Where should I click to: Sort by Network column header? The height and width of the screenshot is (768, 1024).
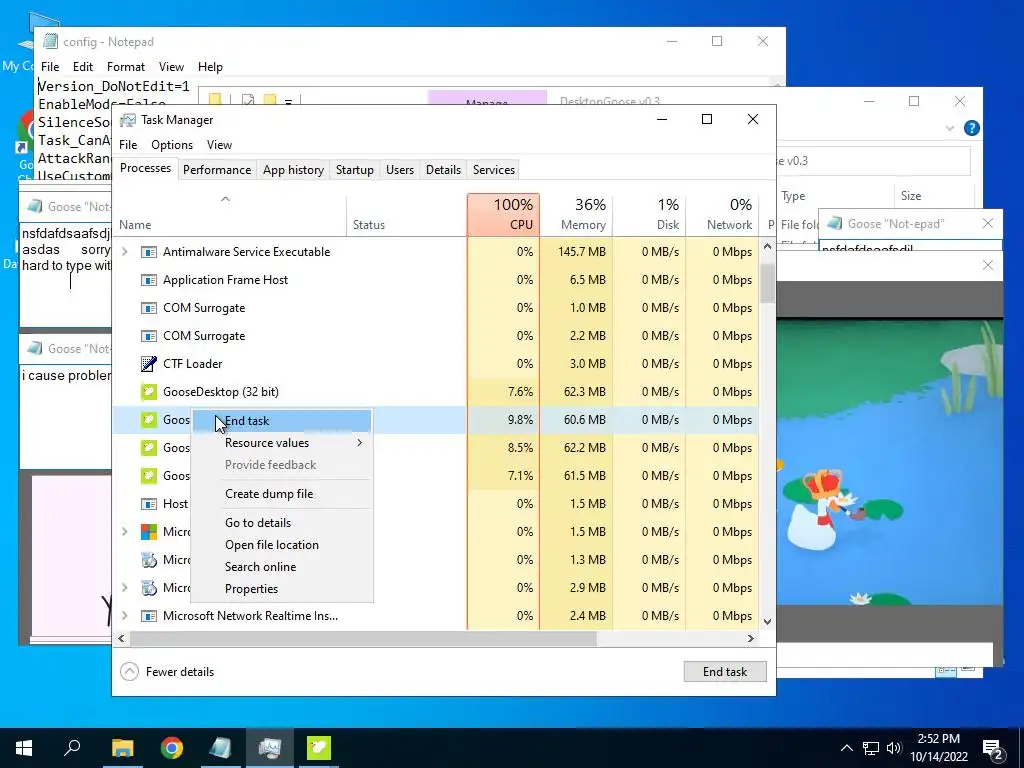coord(722,215)
